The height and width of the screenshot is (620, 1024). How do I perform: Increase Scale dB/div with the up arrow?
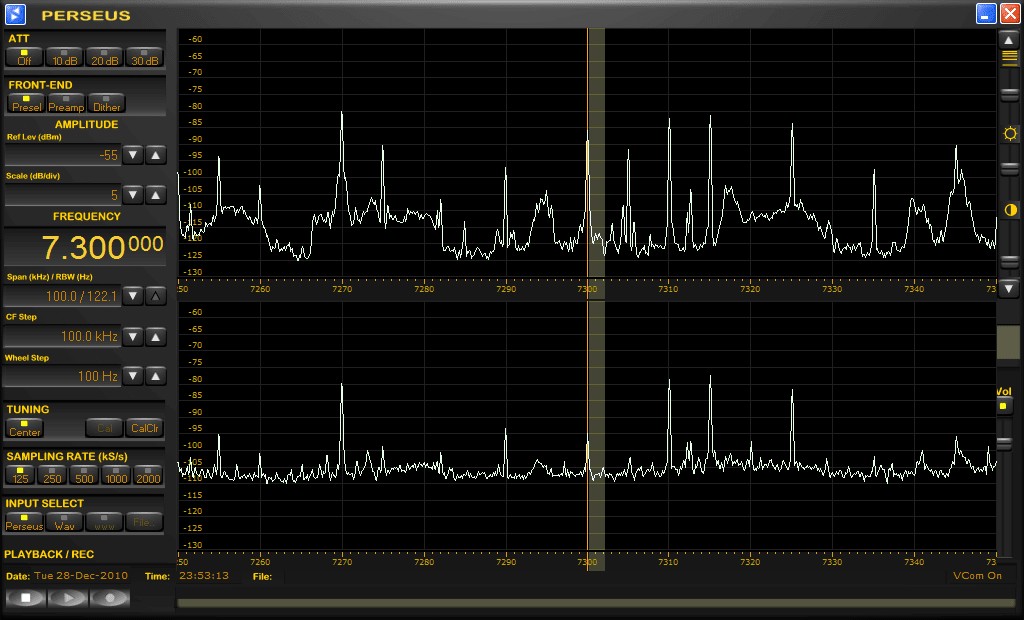click(156, 195)
